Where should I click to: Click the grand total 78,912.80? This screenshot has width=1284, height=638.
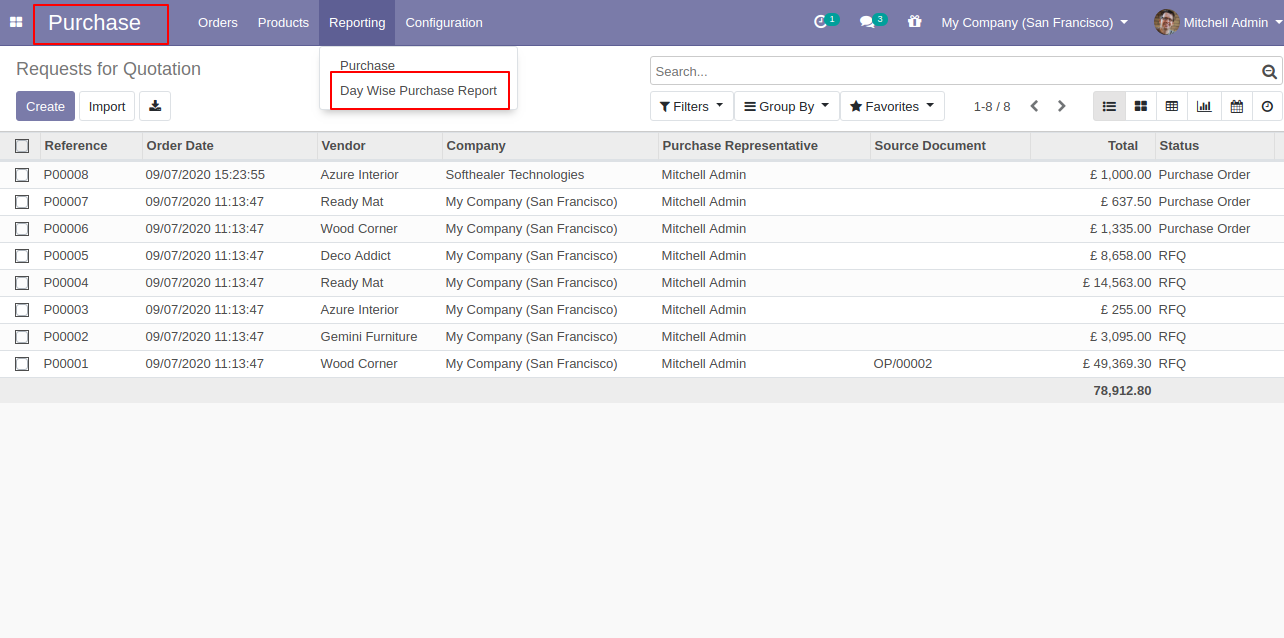1122,391
